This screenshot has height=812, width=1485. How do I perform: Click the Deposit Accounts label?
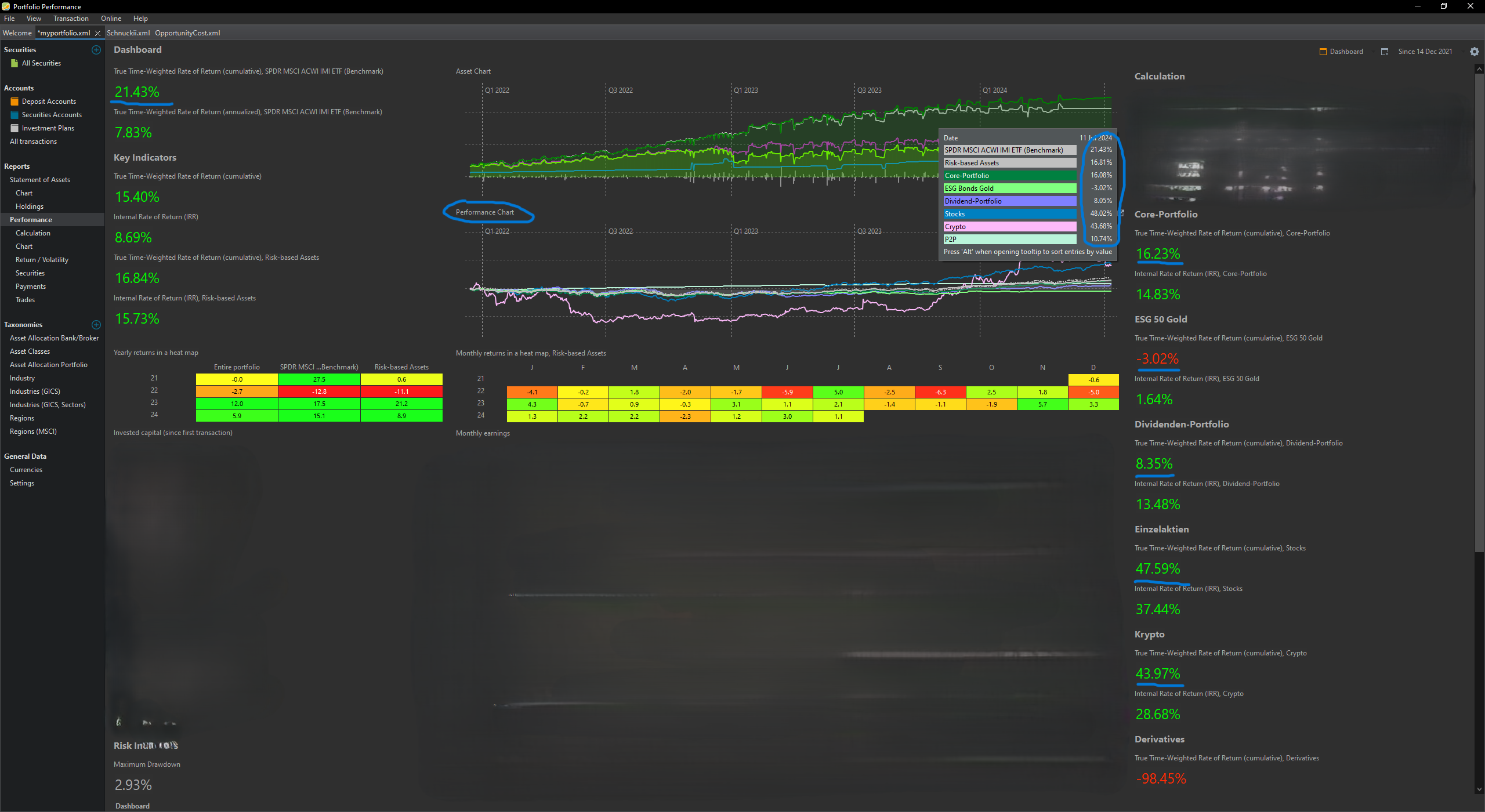pyautogui.click(x=49, y=101)
